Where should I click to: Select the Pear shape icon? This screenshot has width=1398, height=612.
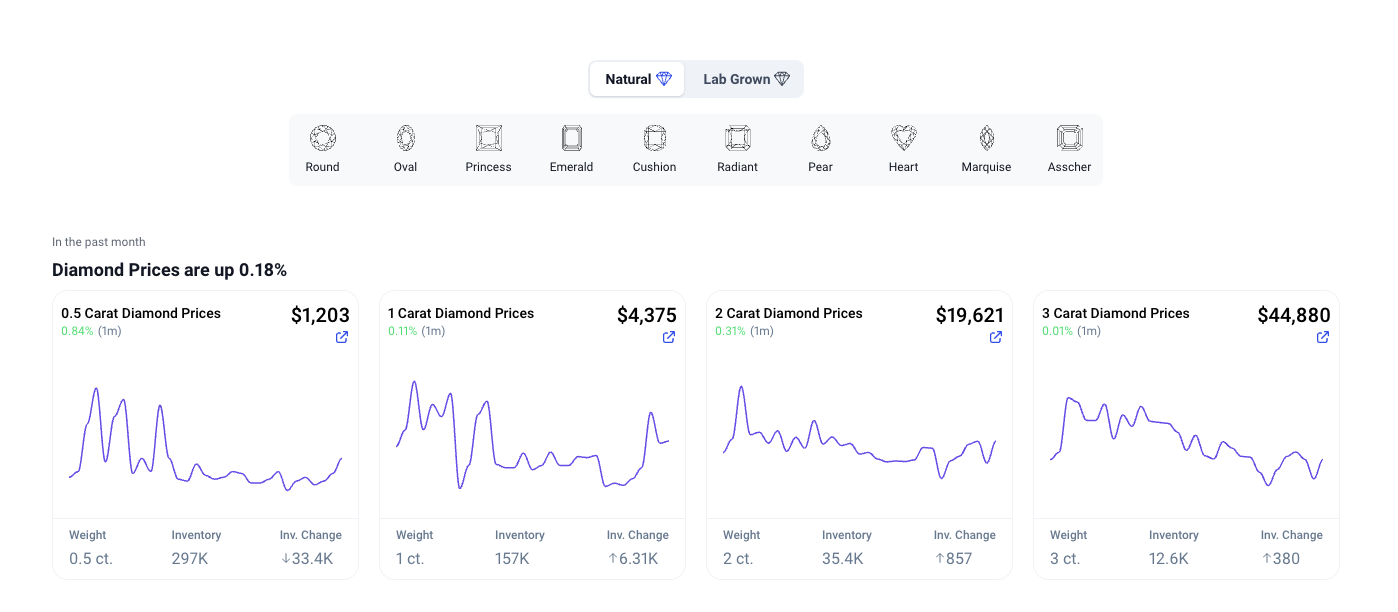point(821,138)
